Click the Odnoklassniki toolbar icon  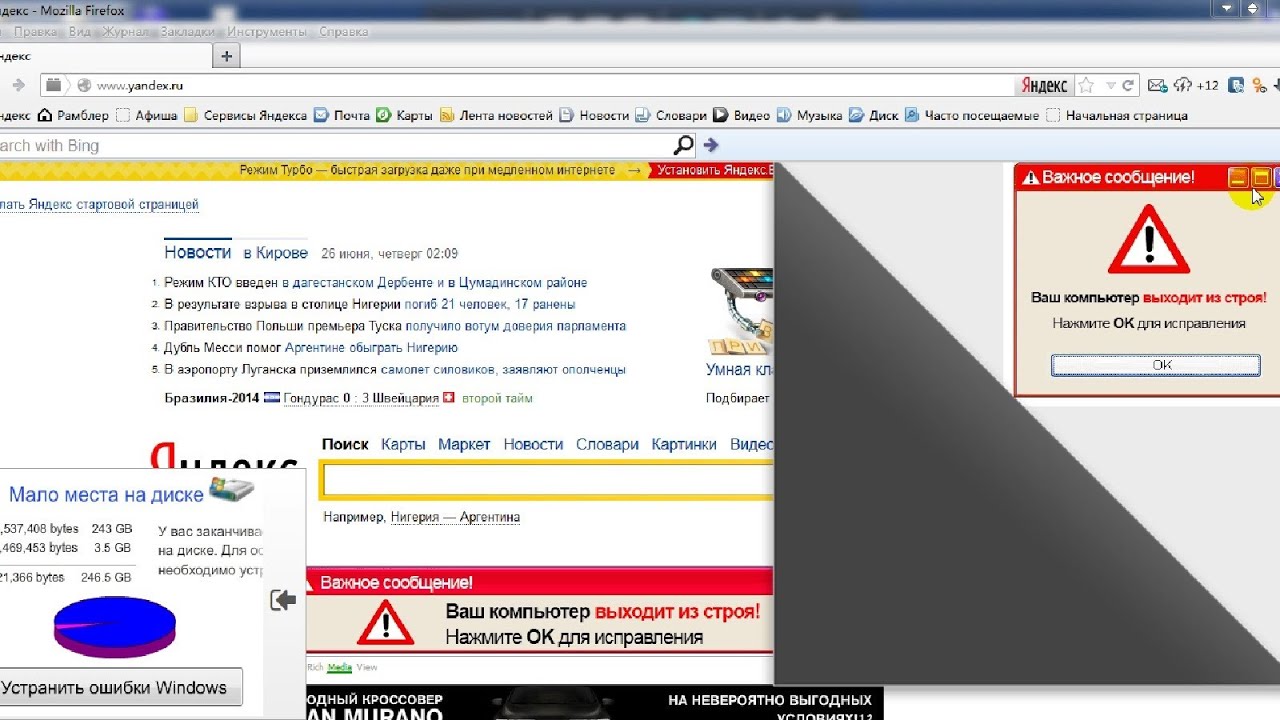[1260, 86]
